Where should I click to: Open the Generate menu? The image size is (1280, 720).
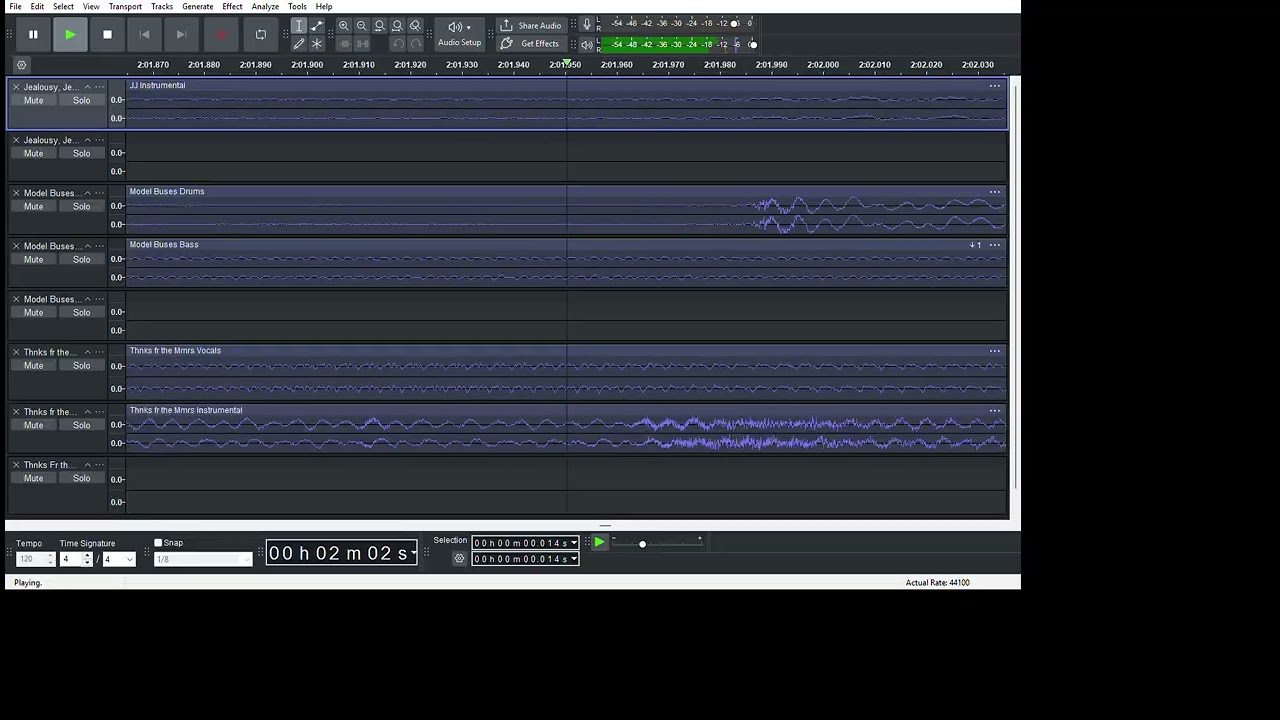(x=197, y=7)
